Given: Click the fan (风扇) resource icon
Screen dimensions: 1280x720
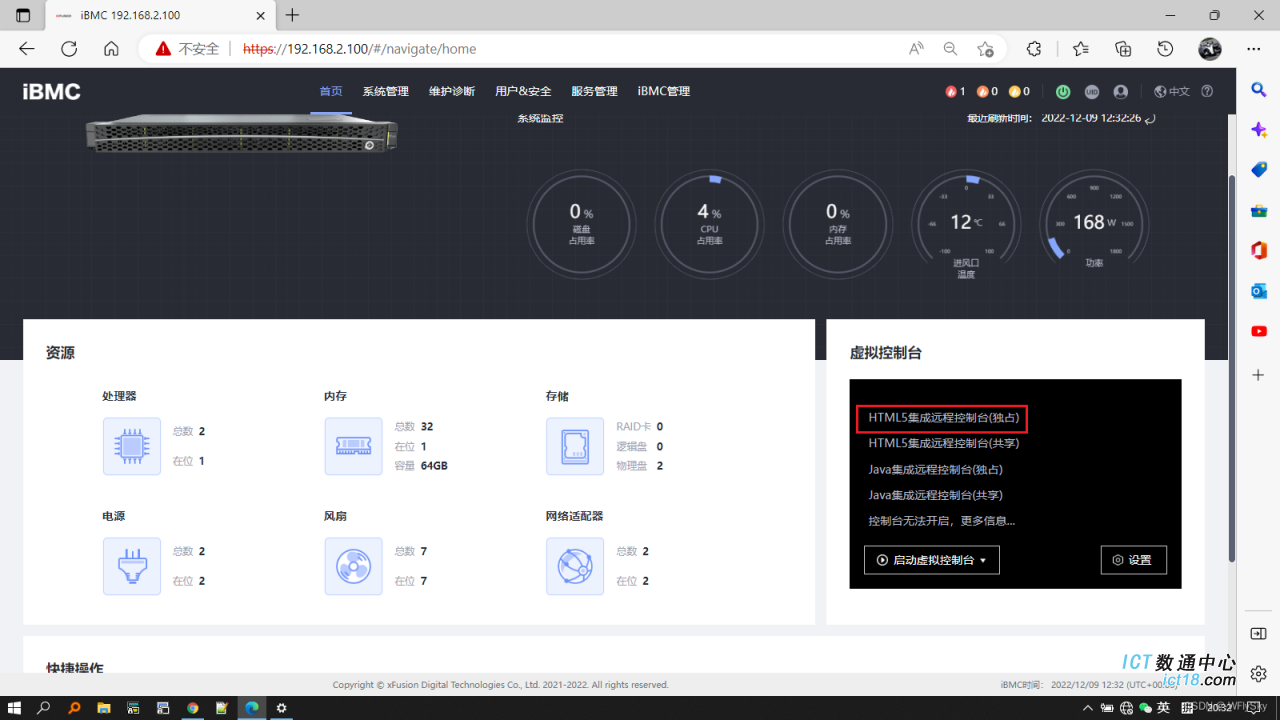Looking at the screenshot, I should coord(354,566).
